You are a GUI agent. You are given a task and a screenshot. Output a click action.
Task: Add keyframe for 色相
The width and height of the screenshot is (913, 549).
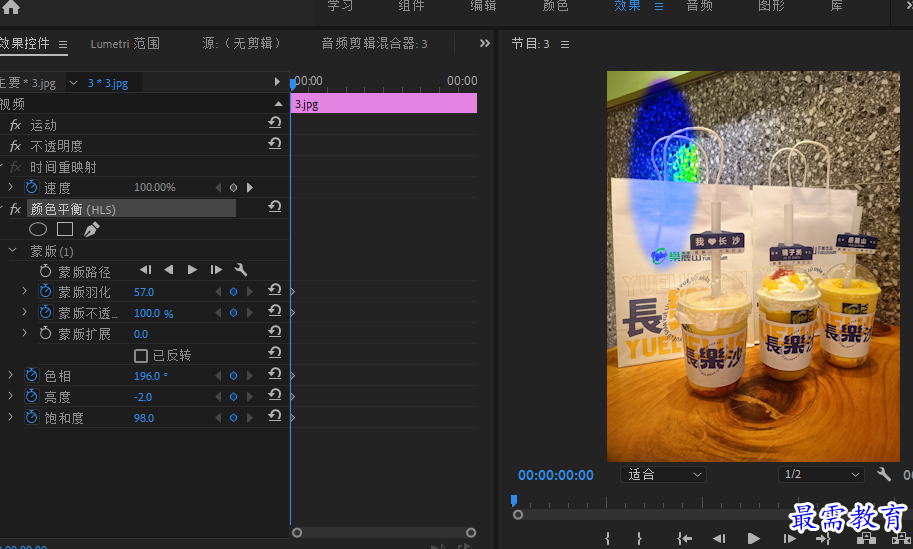[x=233, y=376]
